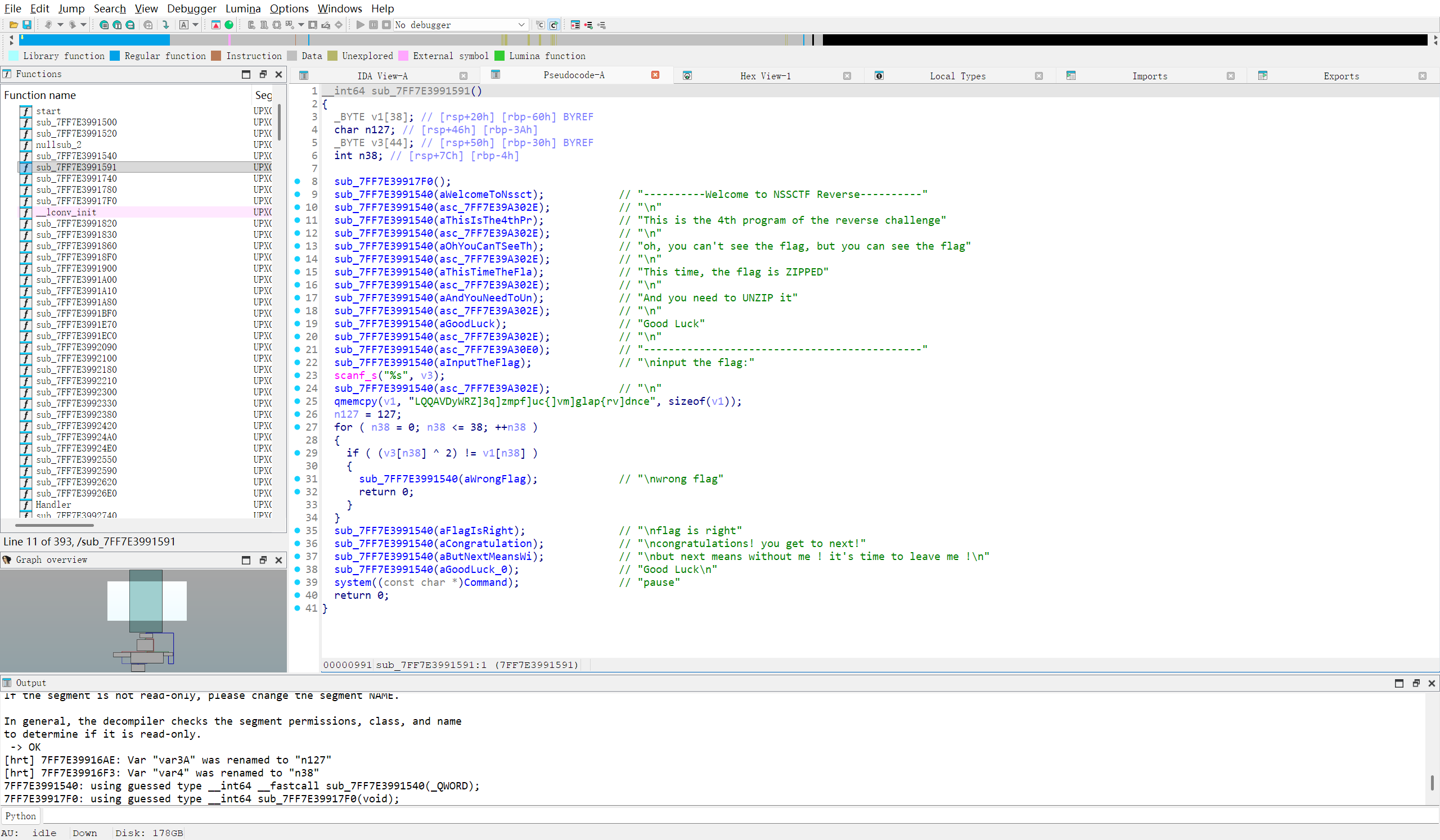The image size is (1440, 840).
Task: Click the open file folder icon
Action: 13,25
